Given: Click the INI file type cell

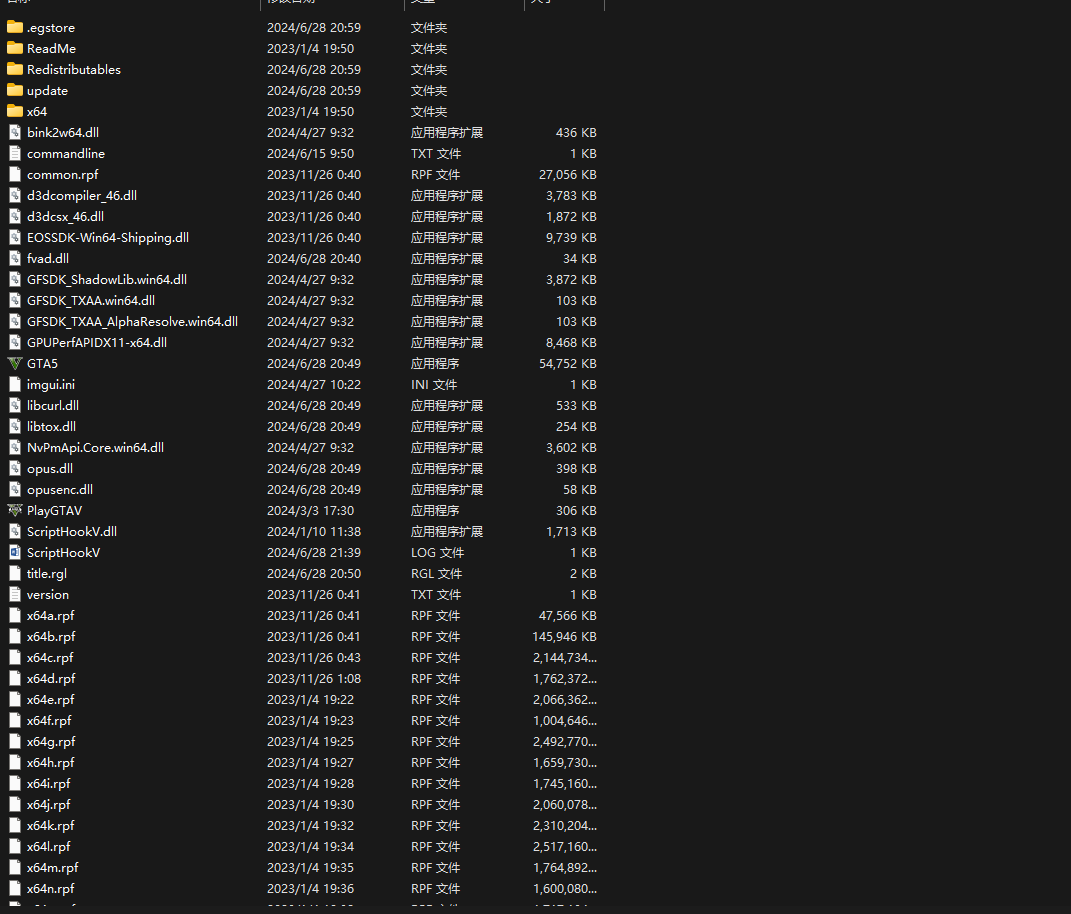Looking at the screenshot, I should coord(434,385).
